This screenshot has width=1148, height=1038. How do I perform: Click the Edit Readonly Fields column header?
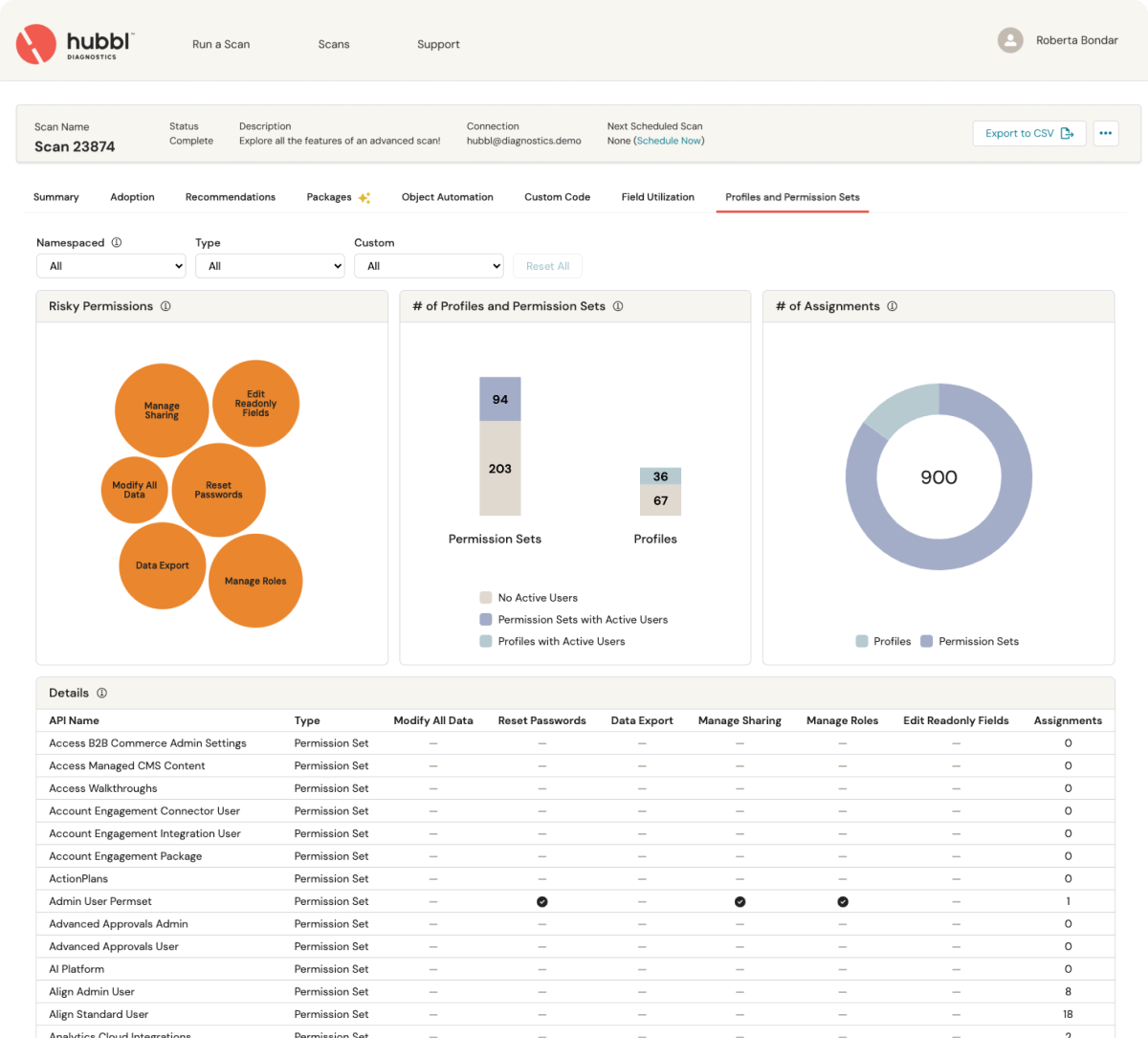pyautogui.click(x=956, y=720)
